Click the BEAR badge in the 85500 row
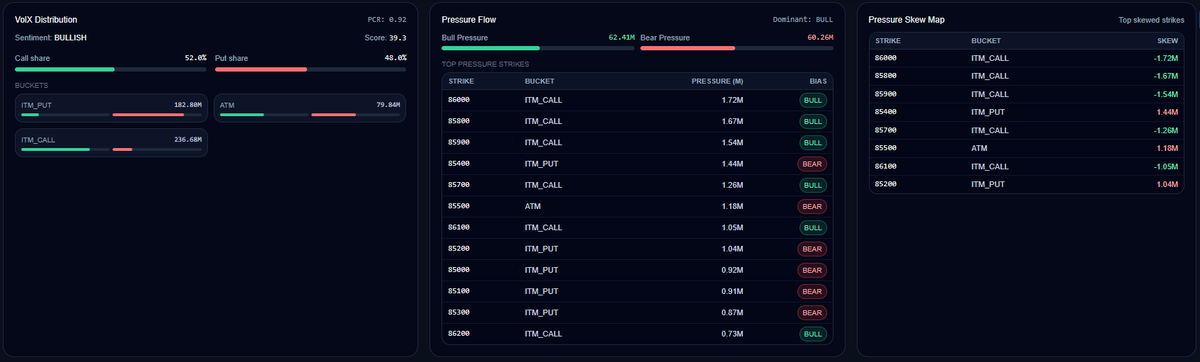This screenshot has width=1200, height=362. (x=812, y=206)
